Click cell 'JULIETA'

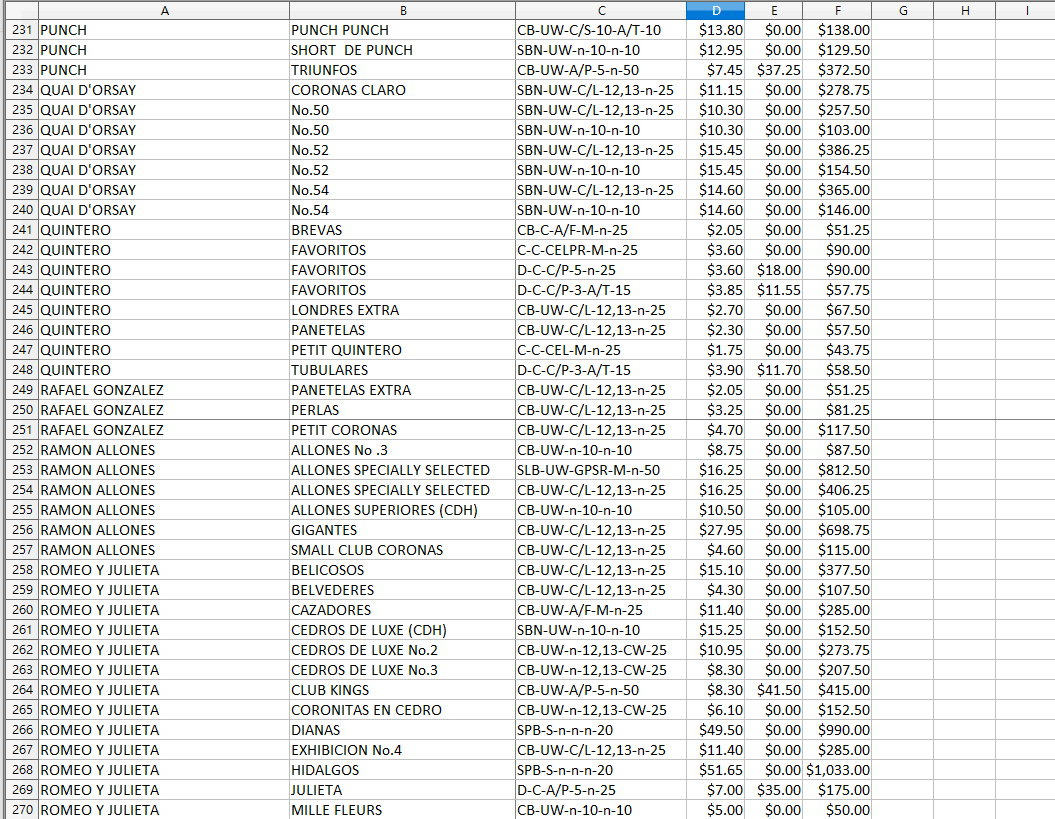tap(402, 790)
